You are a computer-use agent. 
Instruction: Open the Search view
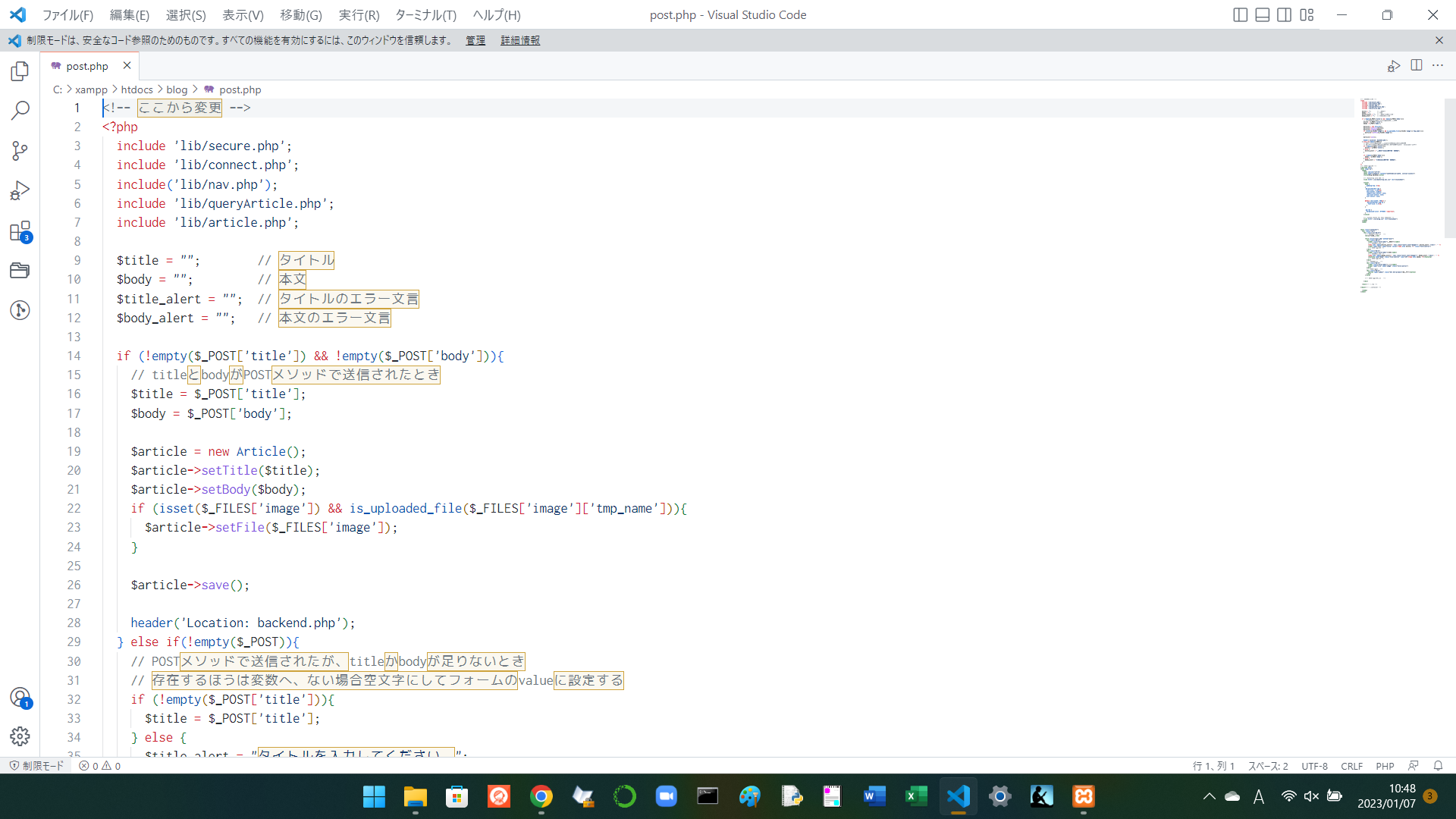[20, 111]
